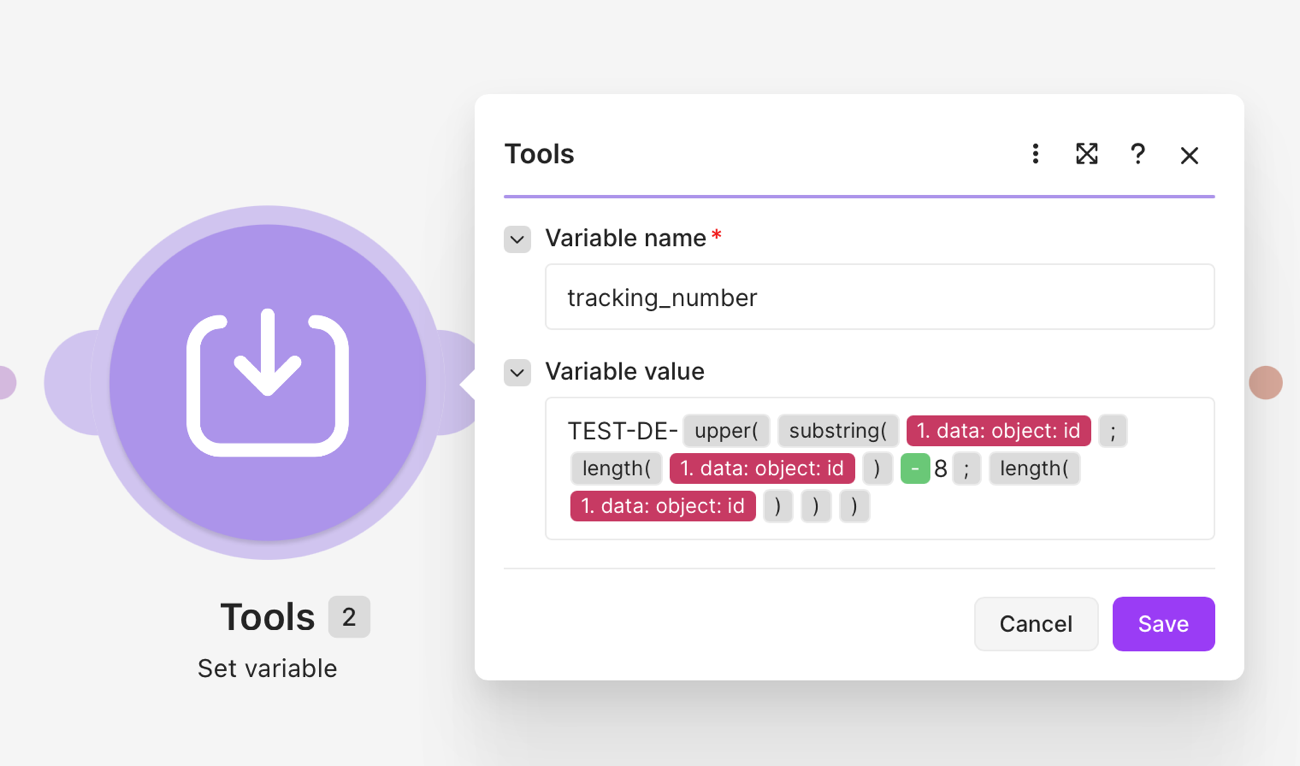1300x766 pixels.
Task: Click the bold Tools label below the module circle
Action: (x=267, y=617)
